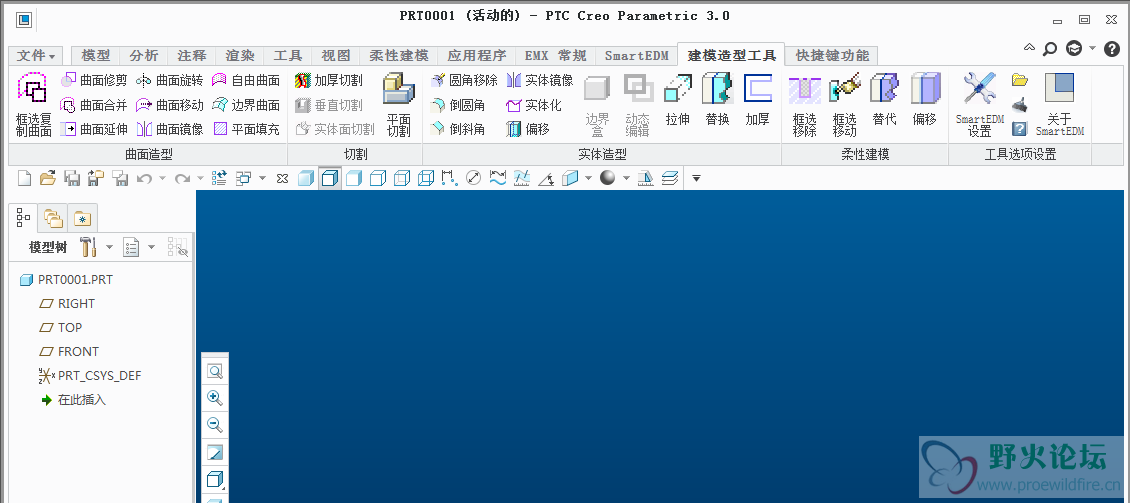Open the model tree columns list dropdown
This screenshot has width=1130, height=503.
(x=151, y=247)
